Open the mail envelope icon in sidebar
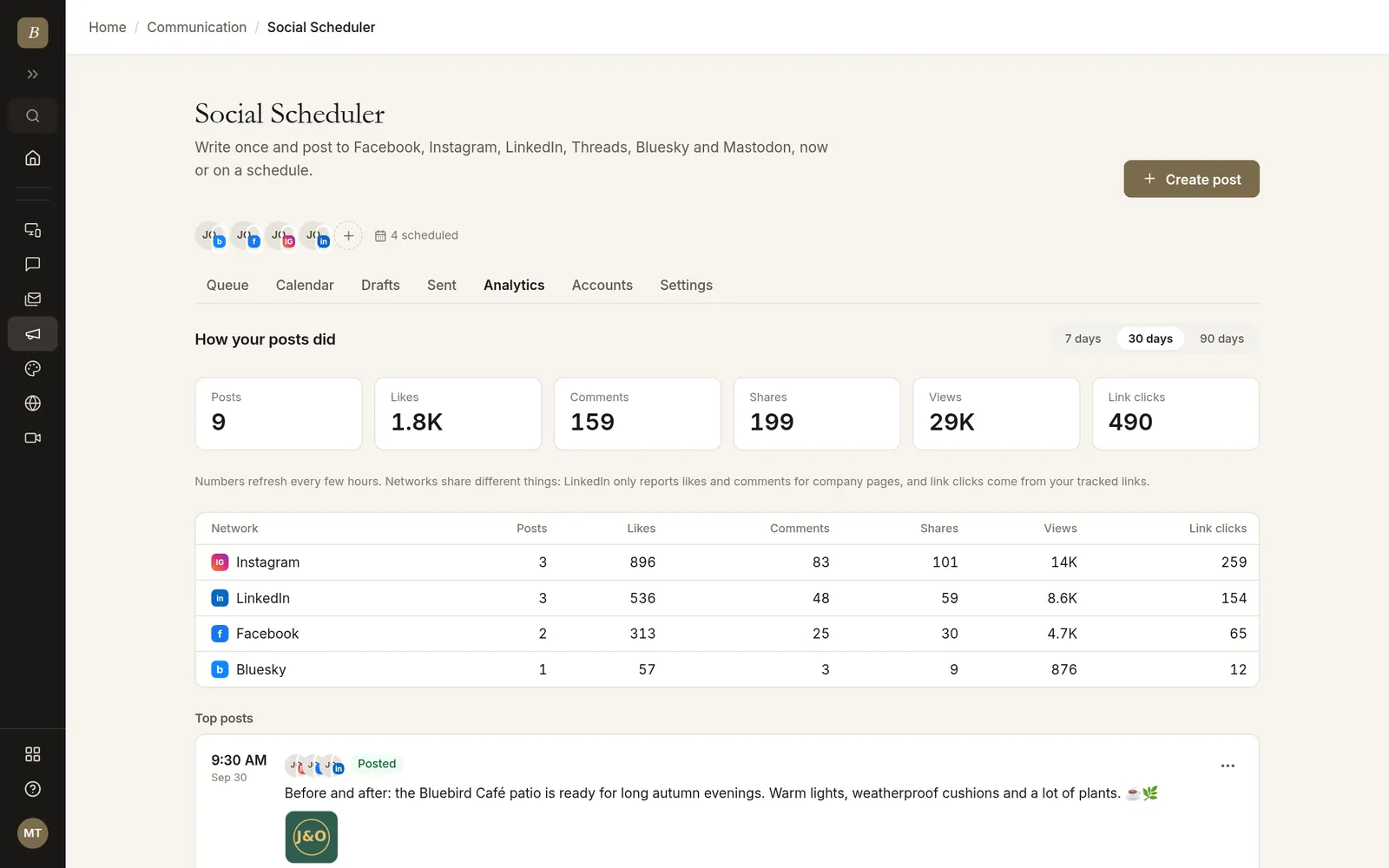Screen dimensions: 1389x868 click(33, 299)
